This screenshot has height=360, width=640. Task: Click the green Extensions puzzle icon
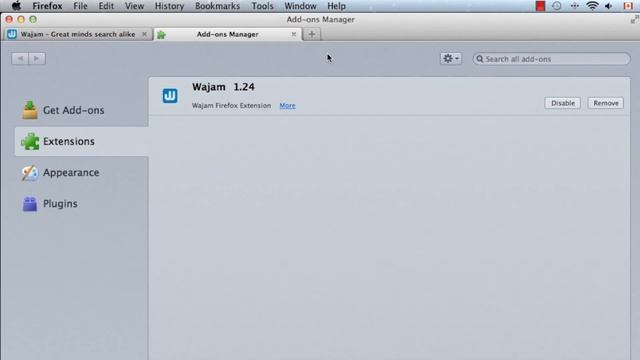(30, 141)
